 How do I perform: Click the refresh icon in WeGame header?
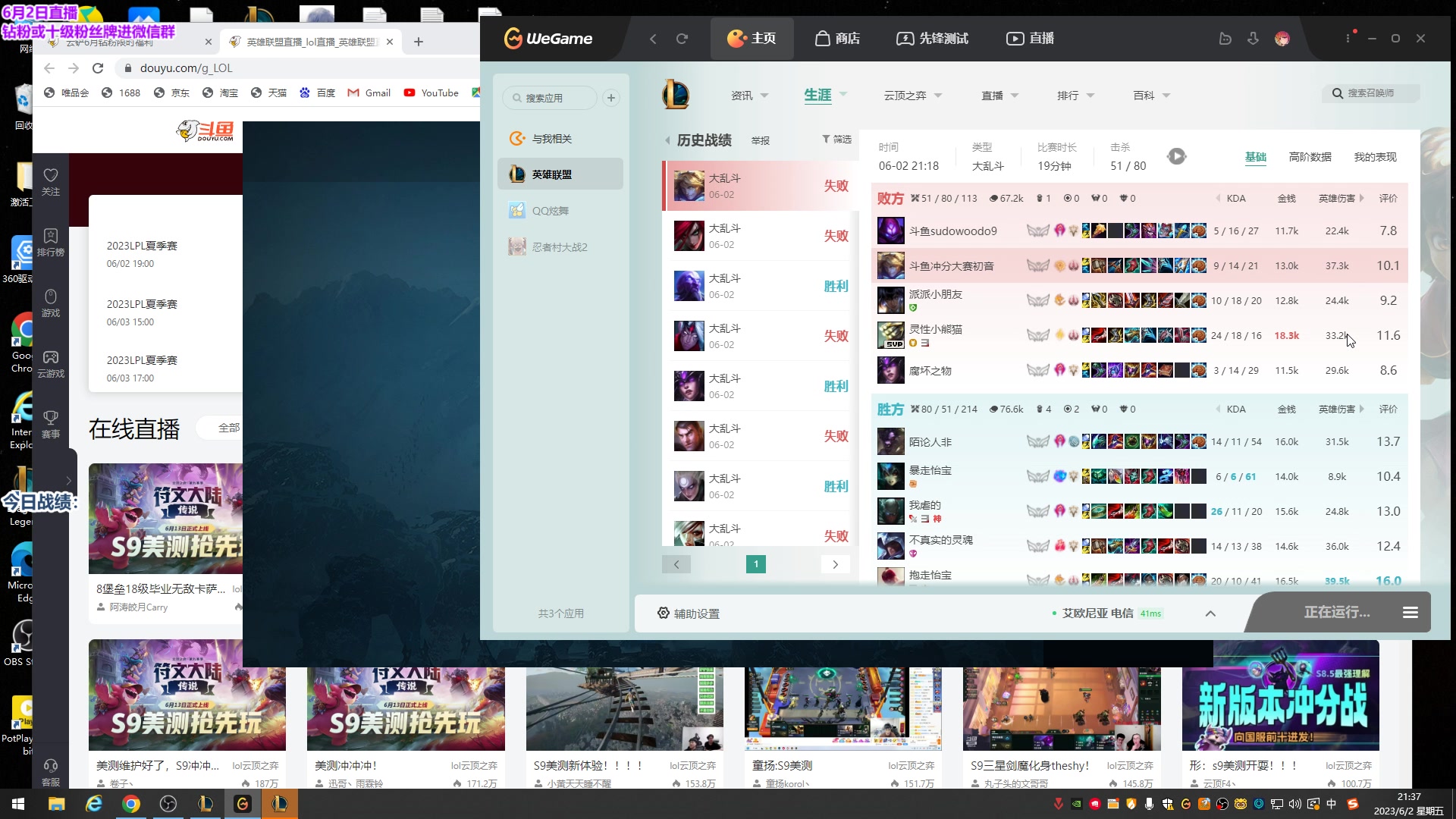coord(682,39)
